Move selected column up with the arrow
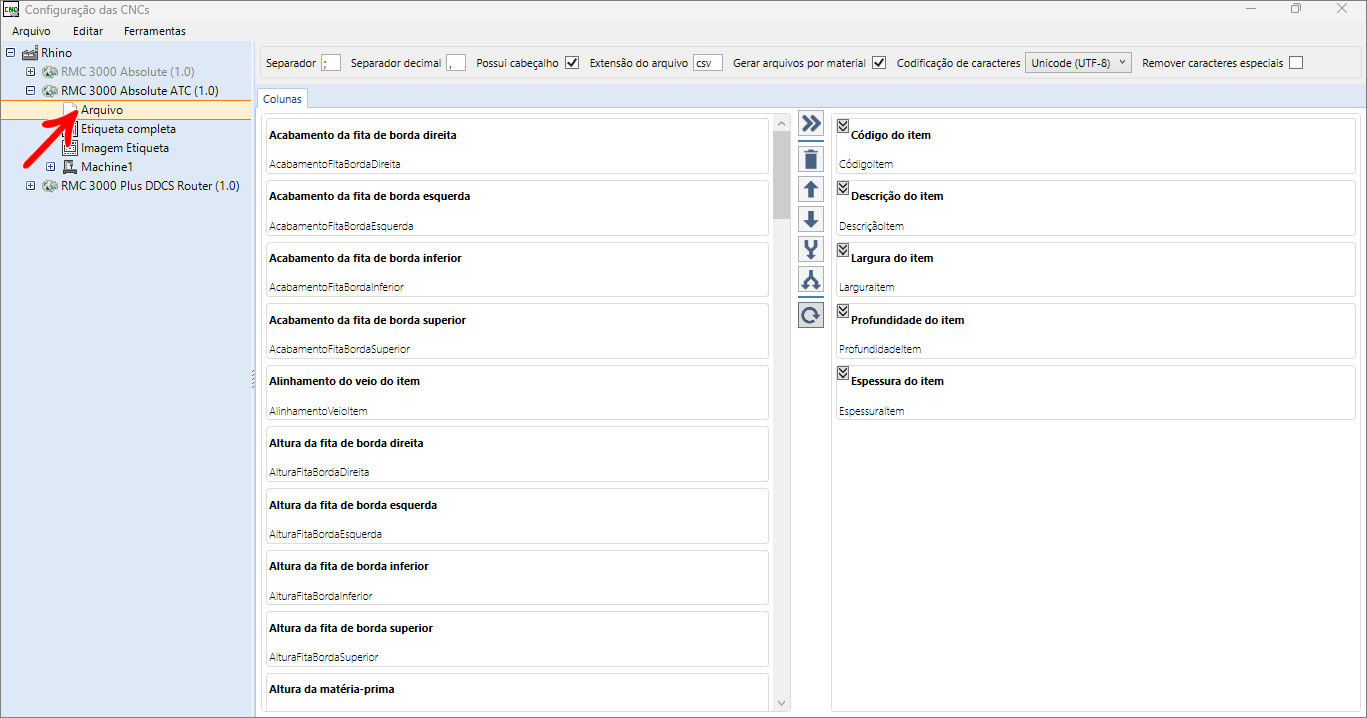Image resolution: width=1367 pixels, height=718 pixels. click(x=811, y=189)
